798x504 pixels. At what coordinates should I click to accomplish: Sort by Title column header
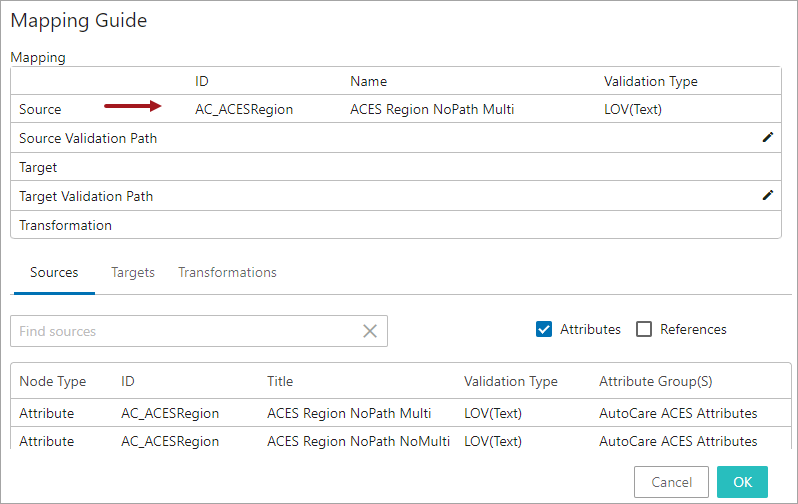point(280,381)
